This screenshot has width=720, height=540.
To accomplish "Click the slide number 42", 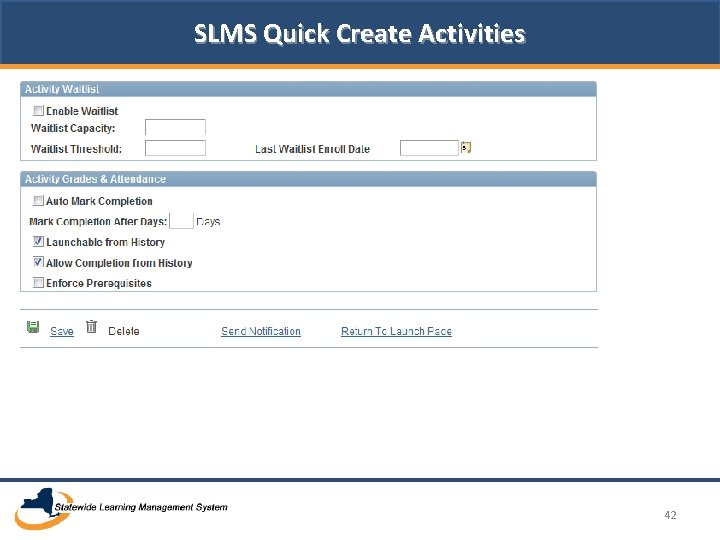I will 670,515.
